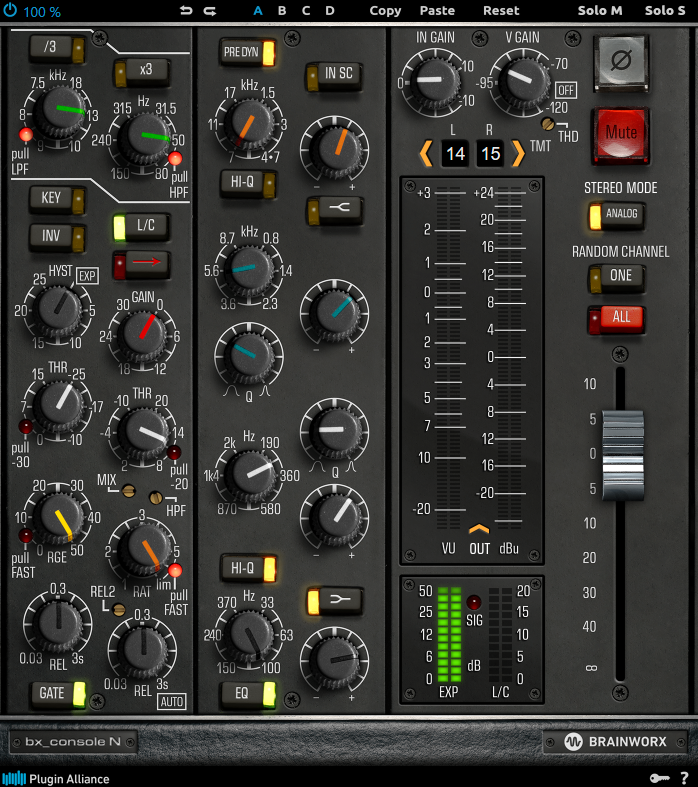Select settings slot A

(258, 11)
